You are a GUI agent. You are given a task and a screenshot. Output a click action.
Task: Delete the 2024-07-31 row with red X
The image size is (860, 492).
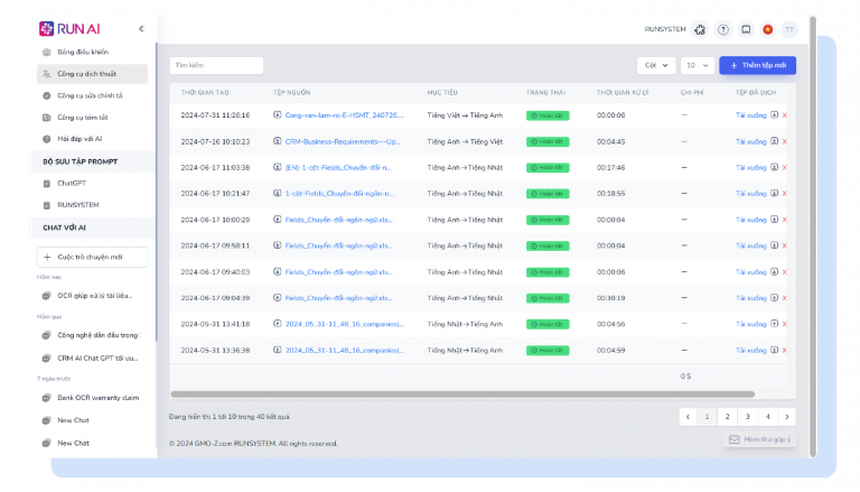point(784,115)
